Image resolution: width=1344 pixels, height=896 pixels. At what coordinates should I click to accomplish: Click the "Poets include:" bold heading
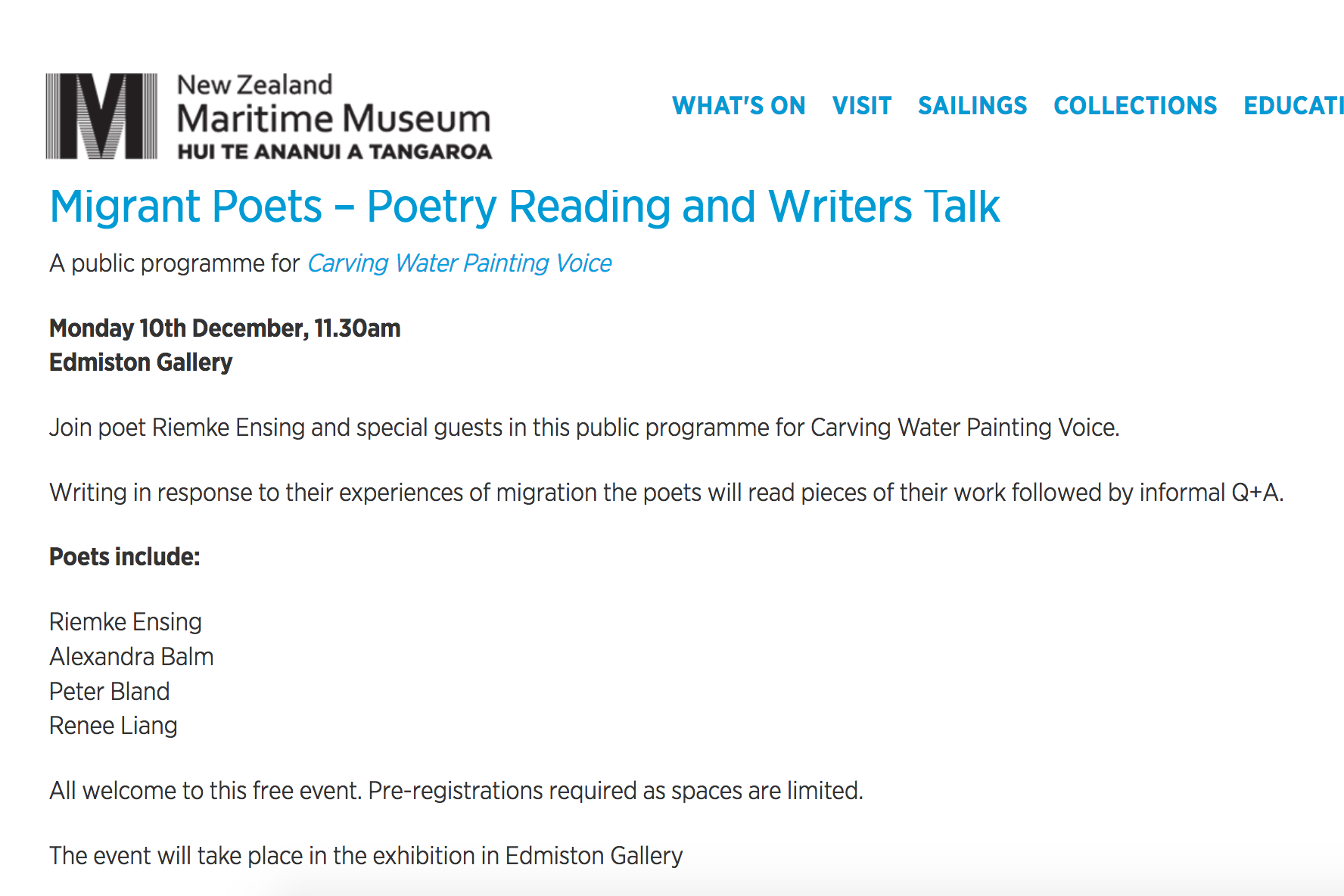click(125, 557)
